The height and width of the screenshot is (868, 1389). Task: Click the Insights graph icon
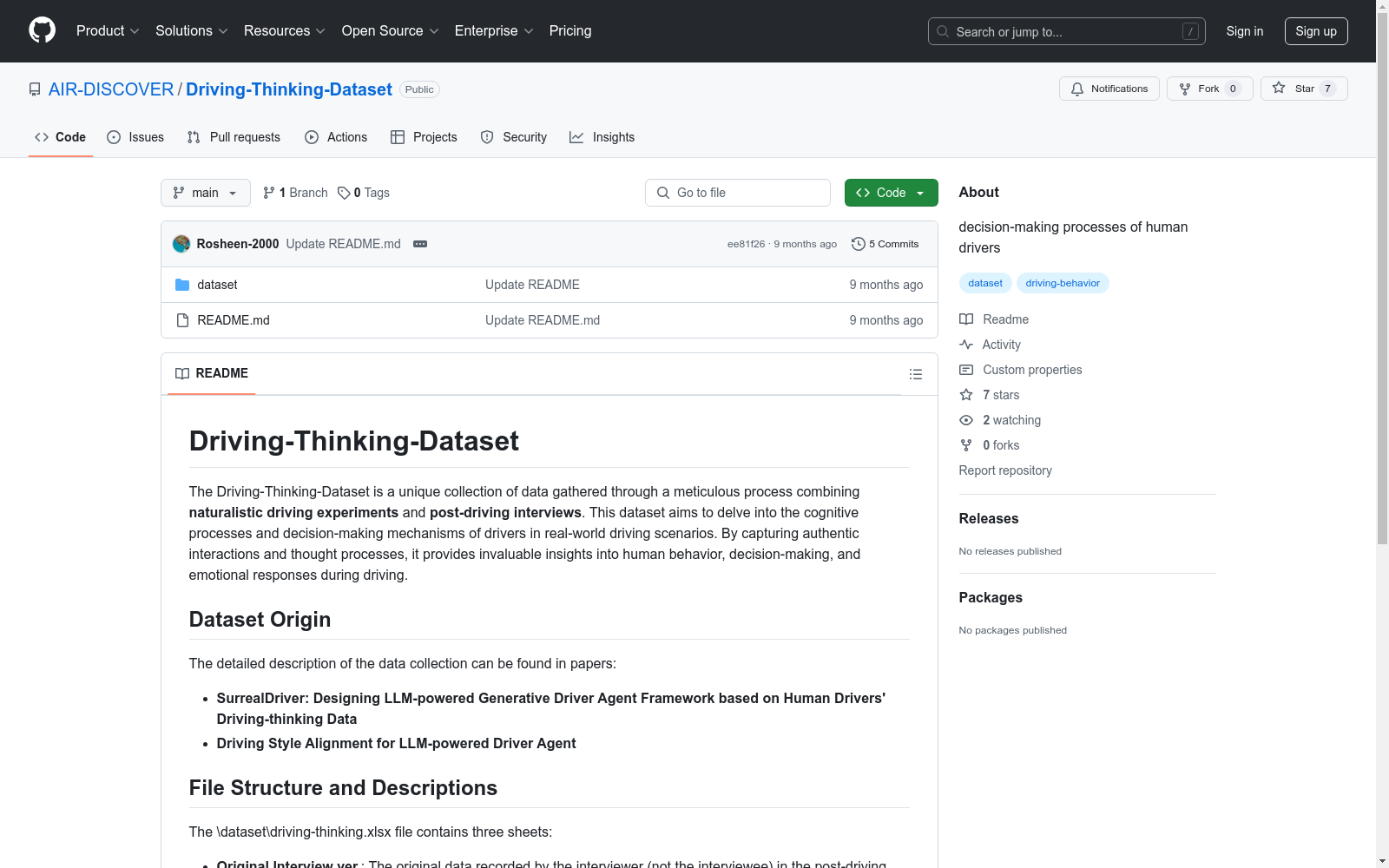[576, 137]
